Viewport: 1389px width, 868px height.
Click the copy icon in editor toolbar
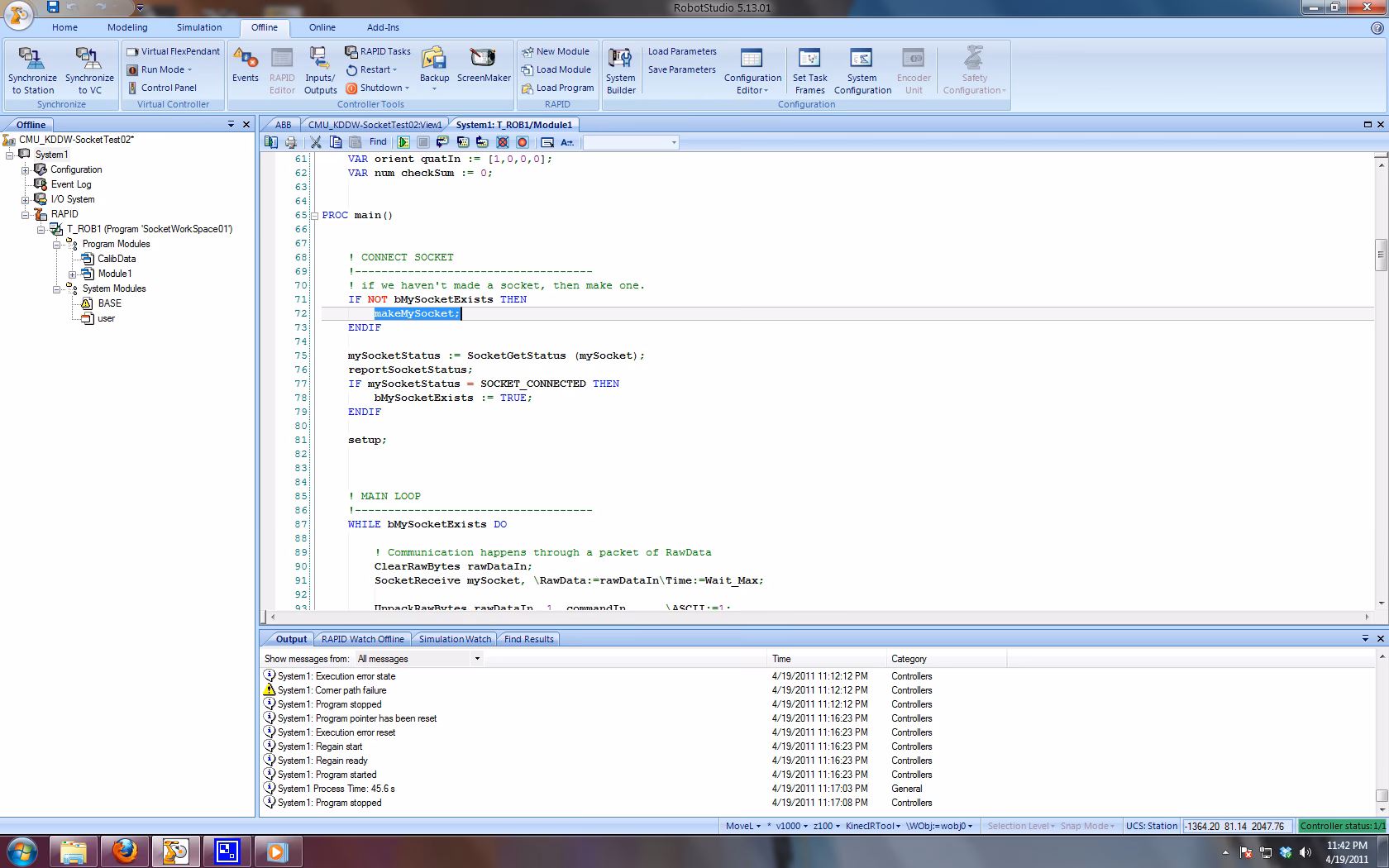[x=336, y=142]
